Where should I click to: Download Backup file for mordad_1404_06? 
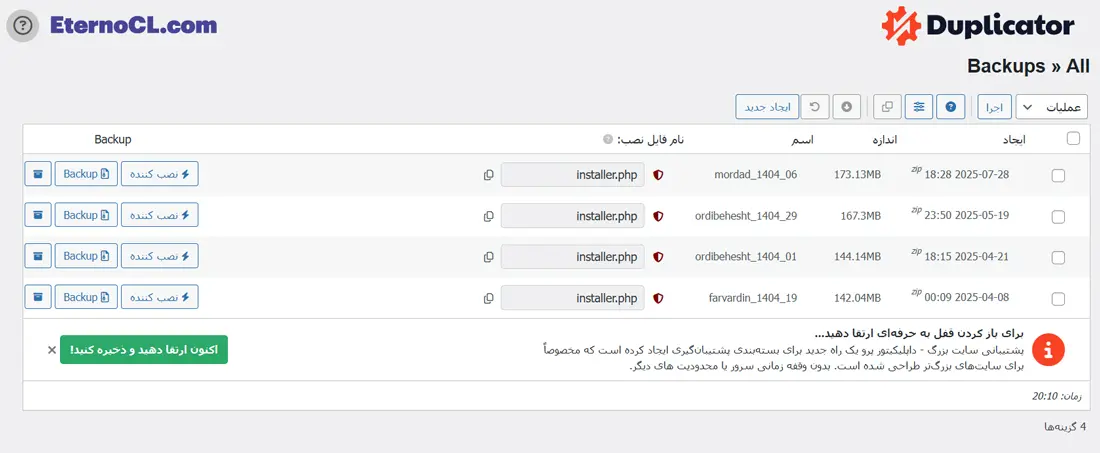(x=86, y=174)
